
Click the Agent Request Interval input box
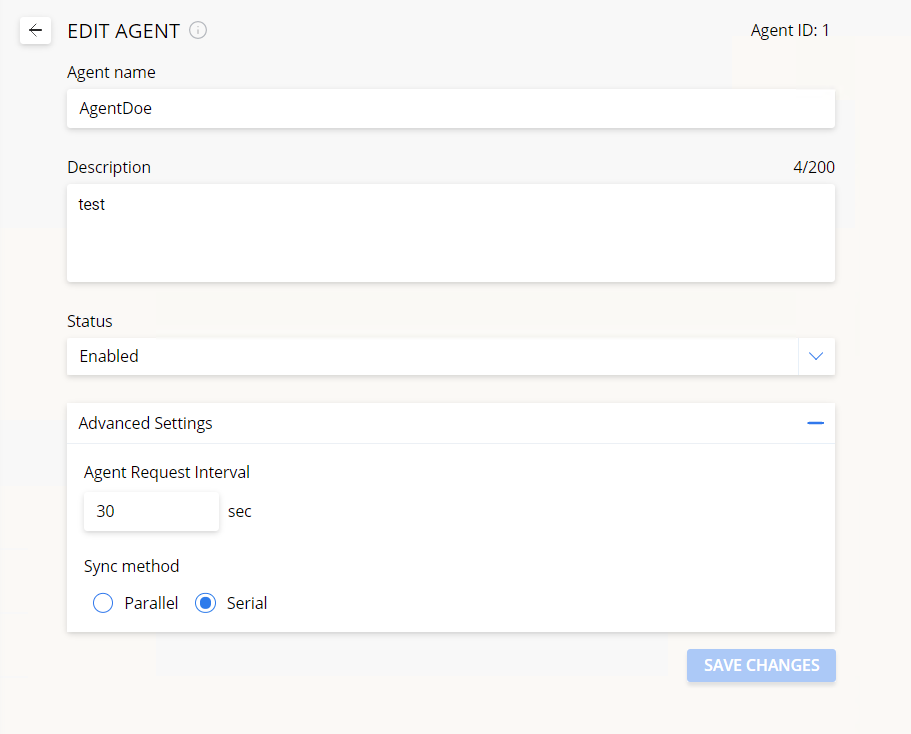point(151,511)
